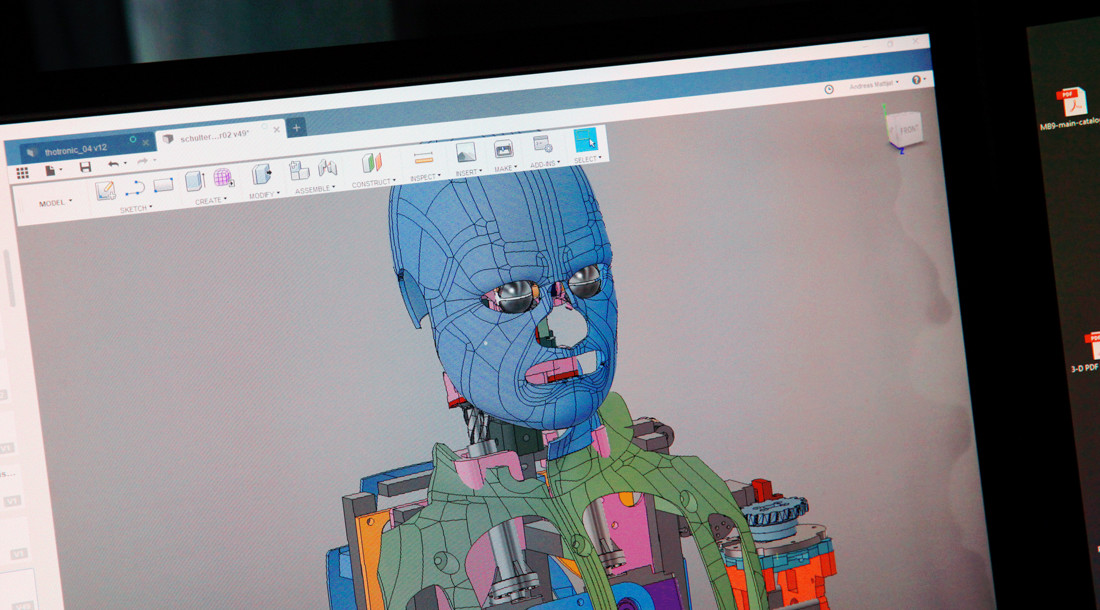Open the dropdown arrow beside the Undo arrow
This screenshot has height=610, width=1100.
[x=125, y=163]
